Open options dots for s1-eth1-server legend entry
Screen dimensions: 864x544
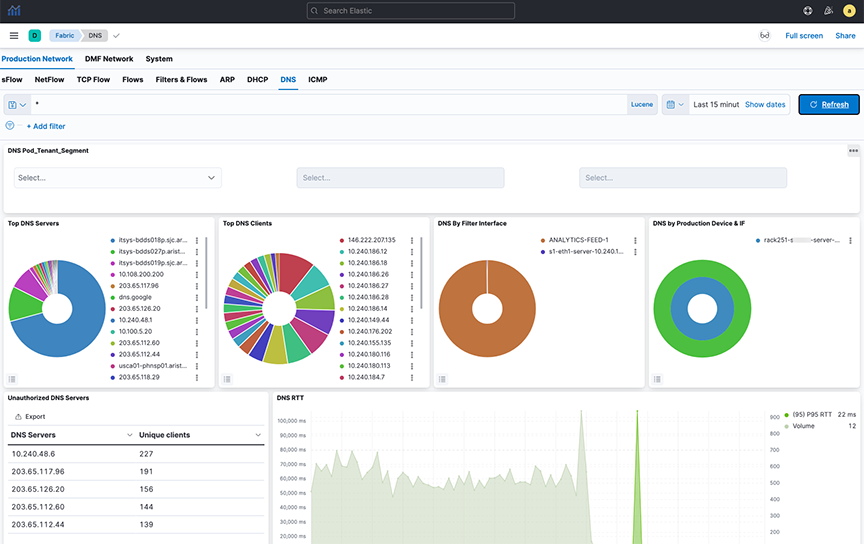[x=635, y=252]
